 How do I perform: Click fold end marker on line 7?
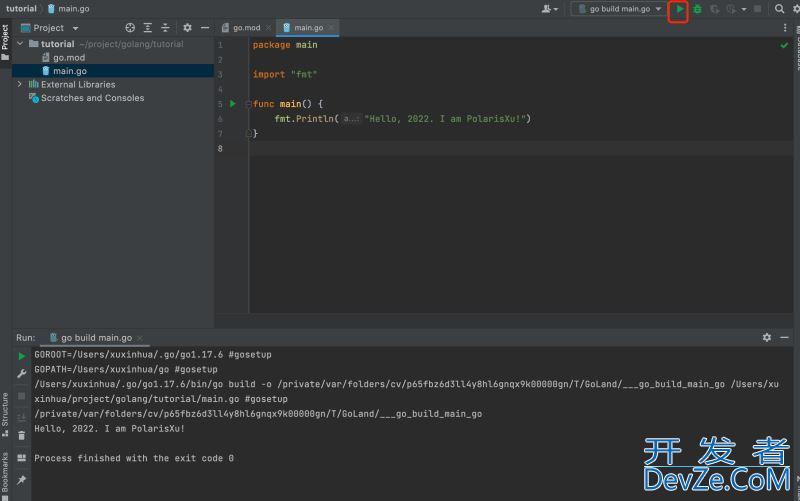248,134
